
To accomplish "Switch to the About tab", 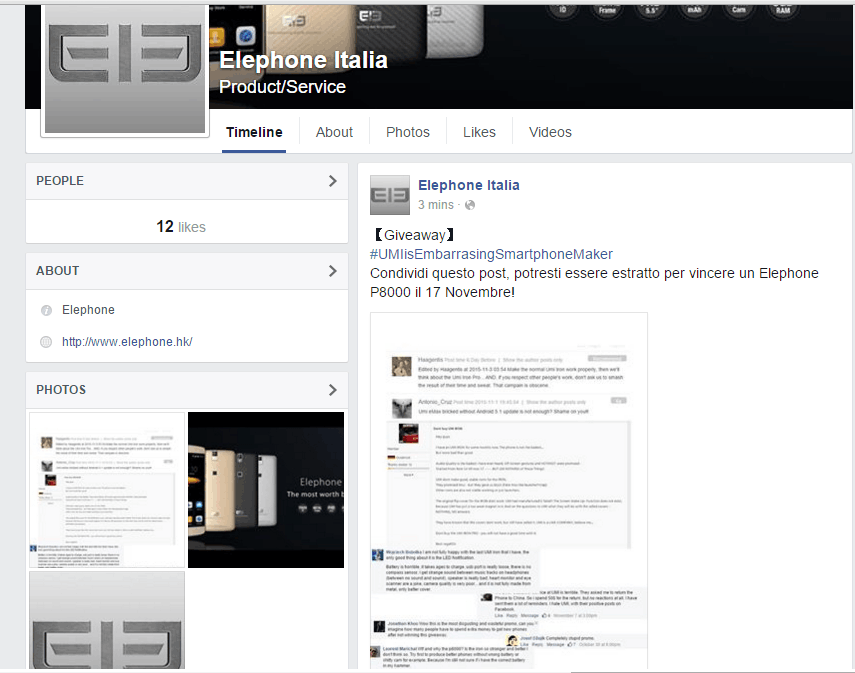I will [x=334, y=133].
